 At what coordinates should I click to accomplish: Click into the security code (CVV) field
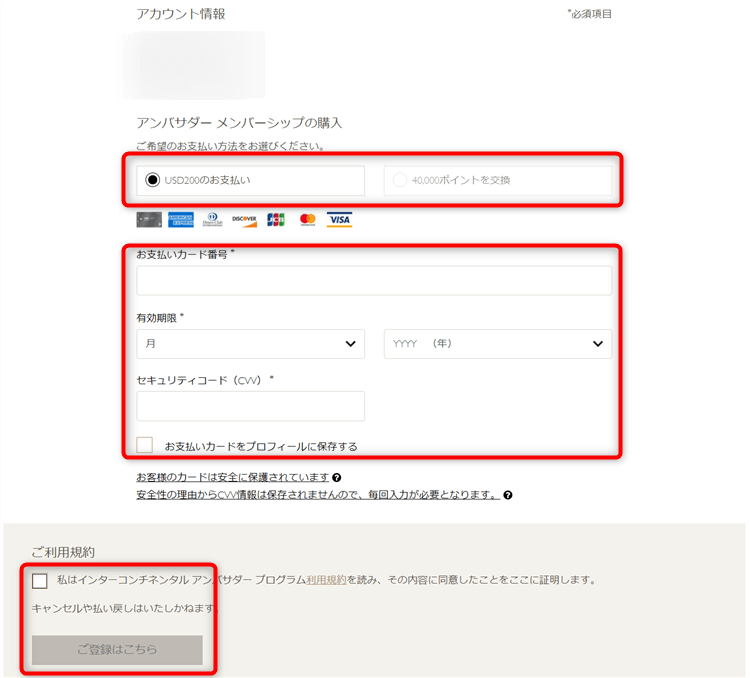pyautogui.click(x=250, y=406)
